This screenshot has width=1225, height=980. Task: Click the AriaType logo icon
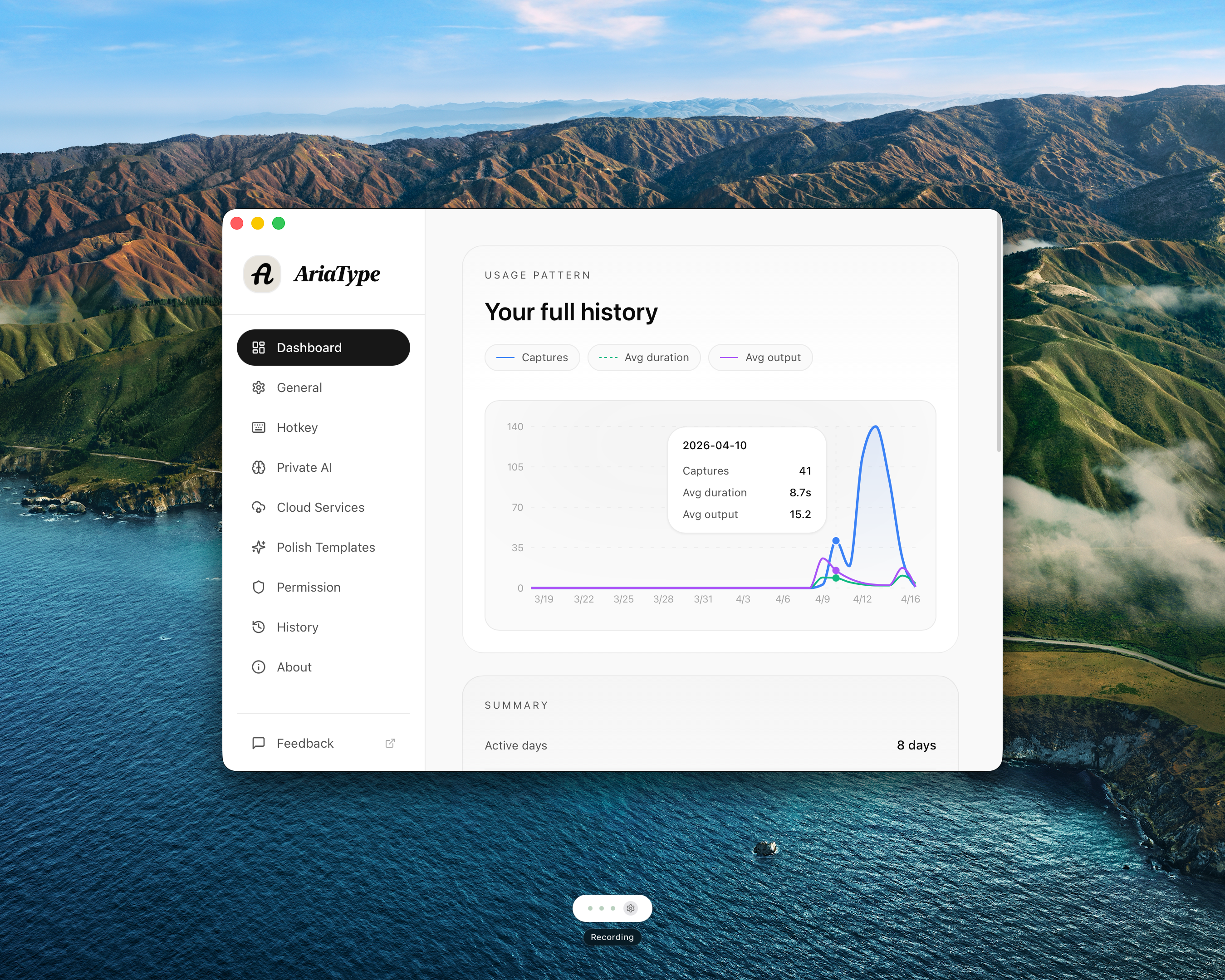(262, 274)
